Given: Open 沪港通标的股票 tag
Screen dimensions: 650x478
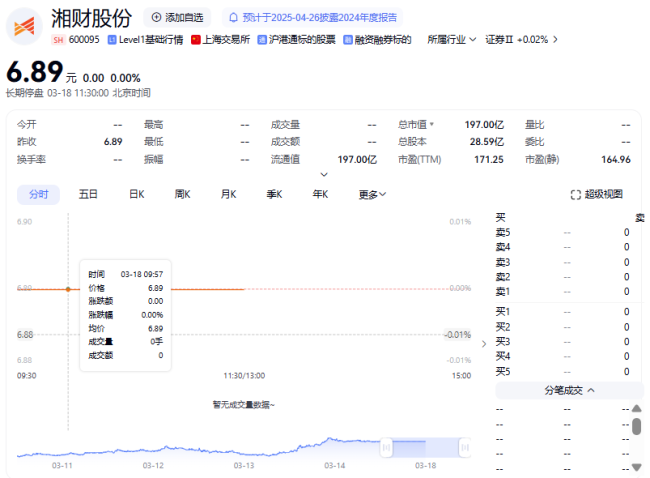Looking at the screenshot, I should coord(296,40).
